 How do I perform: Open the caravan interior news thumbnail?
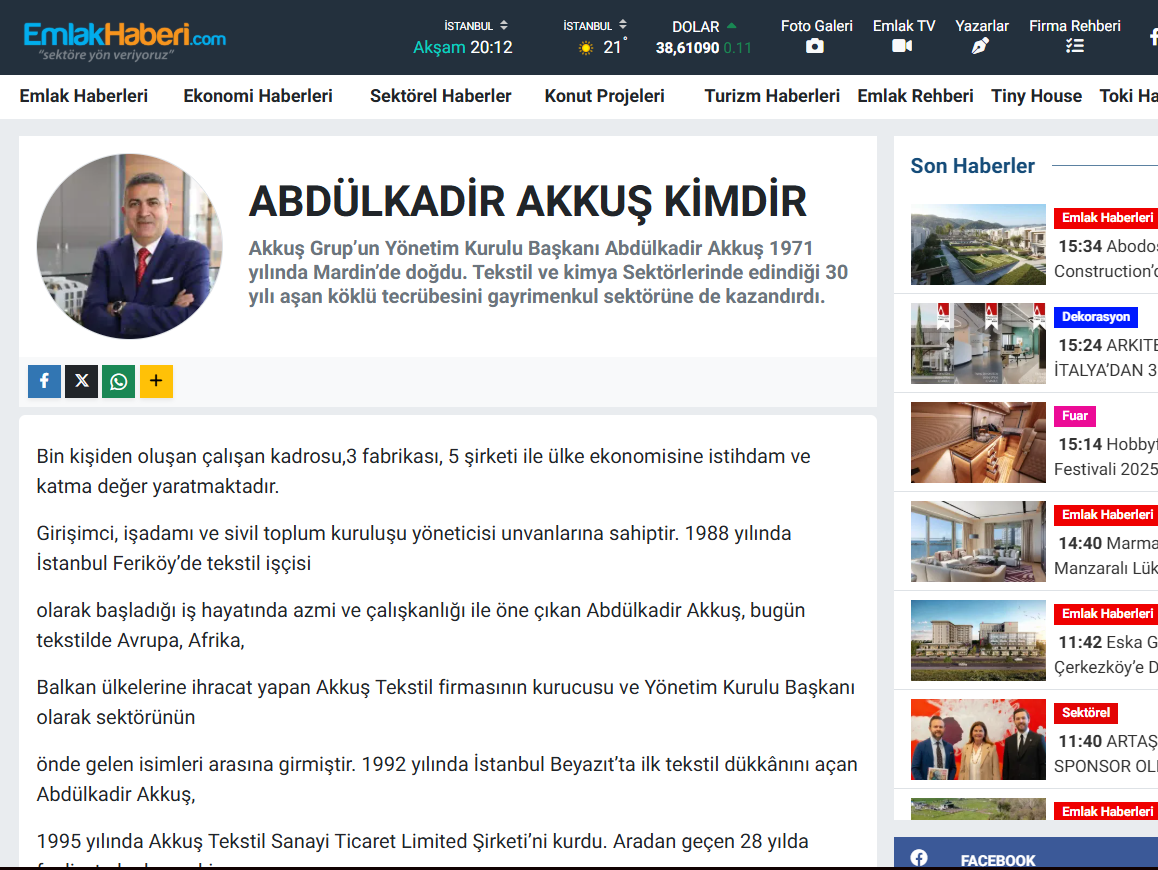[964, 443]
